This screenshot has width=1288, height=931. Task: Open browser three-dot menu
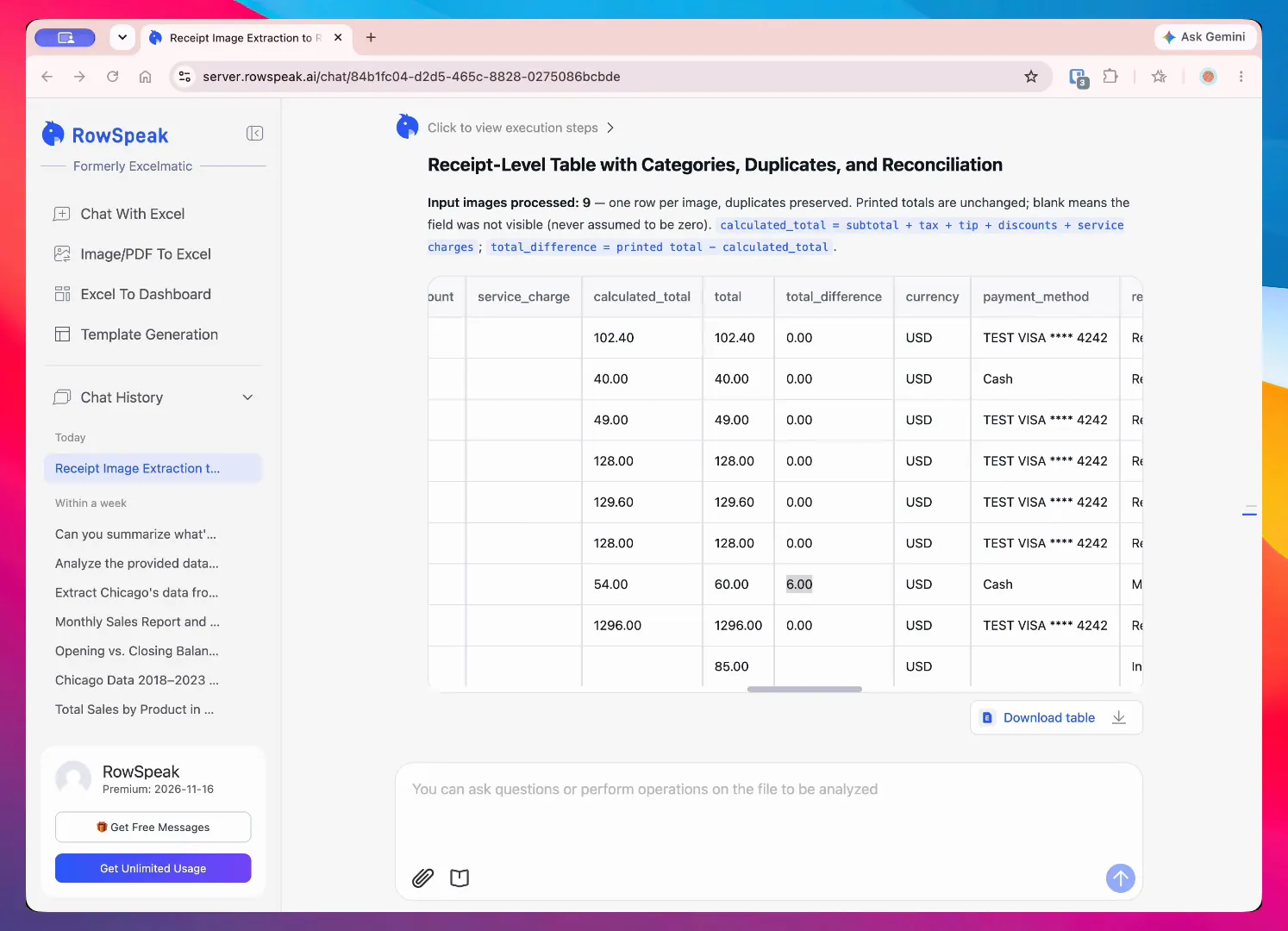click(x=1241, y=77)
